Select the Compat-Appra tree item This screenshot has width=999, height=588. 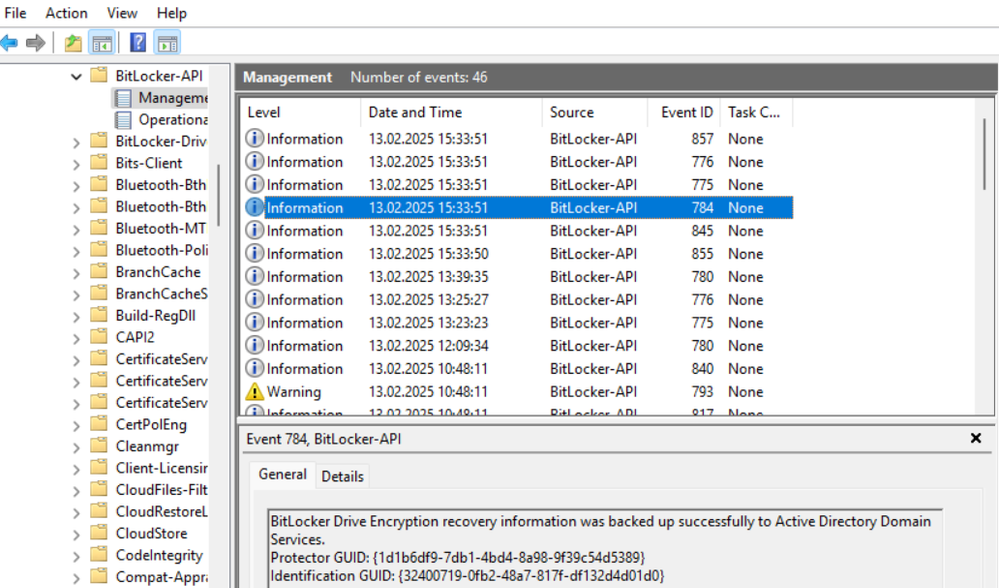coord(161,577)
